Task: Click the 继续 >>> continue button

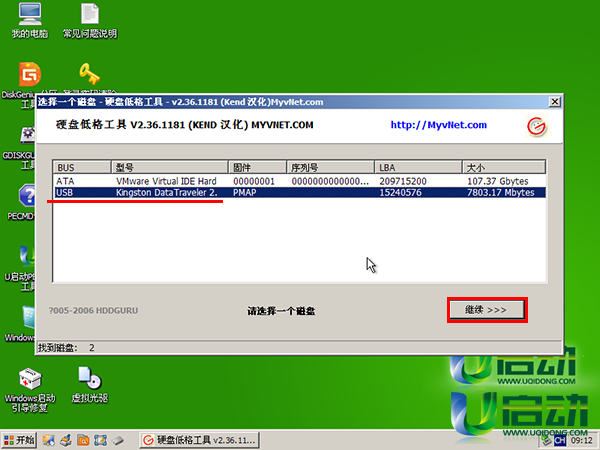Action: 486,310
